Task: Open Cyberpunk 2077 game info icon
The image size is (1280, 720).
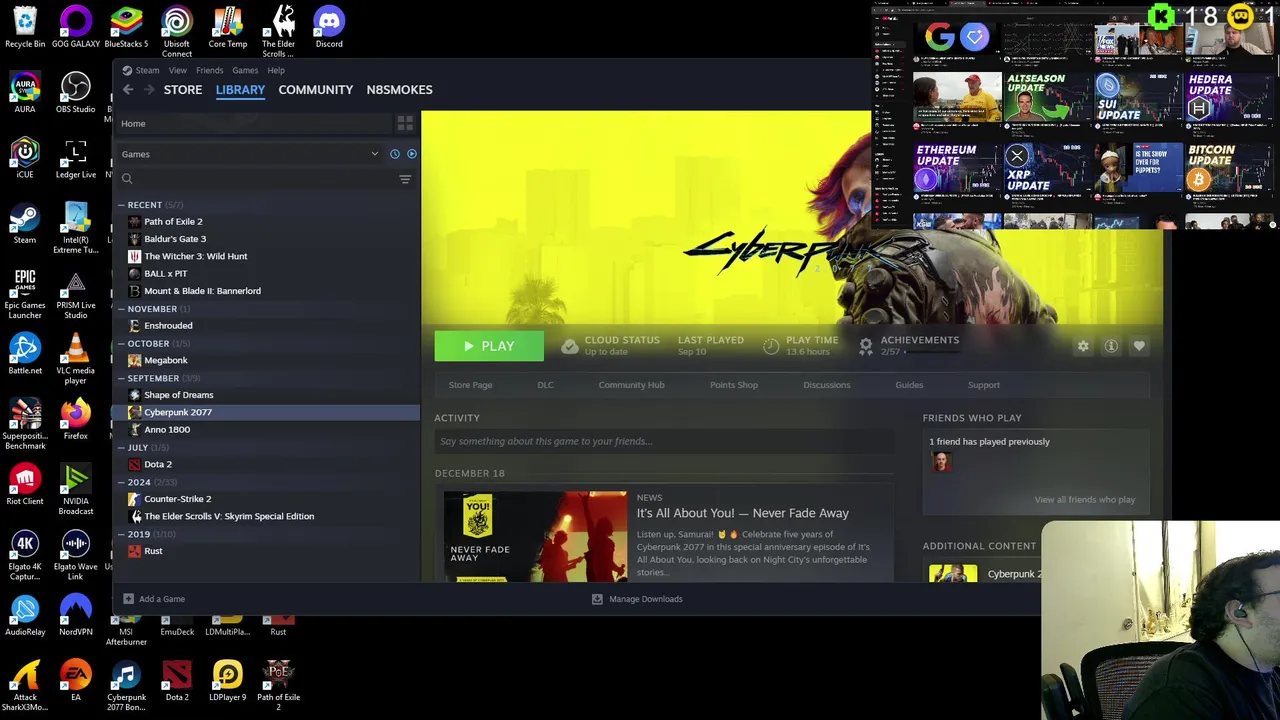Action: click(x=1111, y=346)
